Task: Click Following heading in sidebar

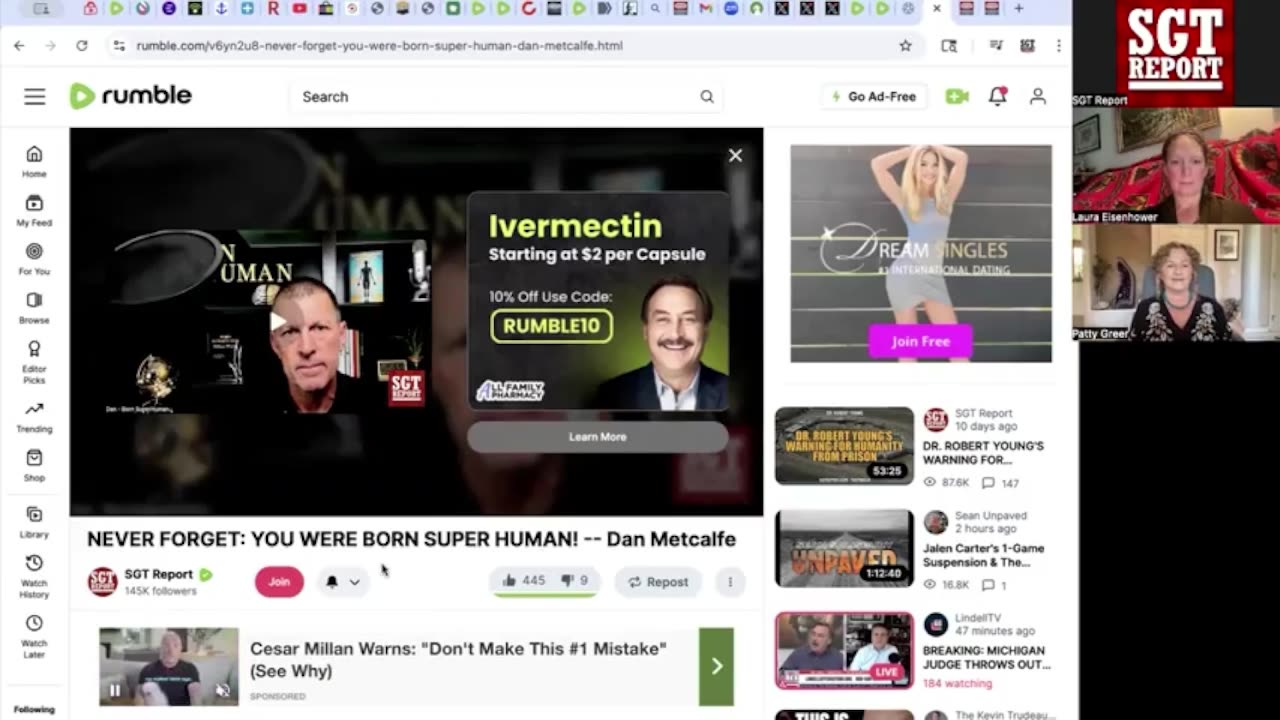Action: coord(34,710)
